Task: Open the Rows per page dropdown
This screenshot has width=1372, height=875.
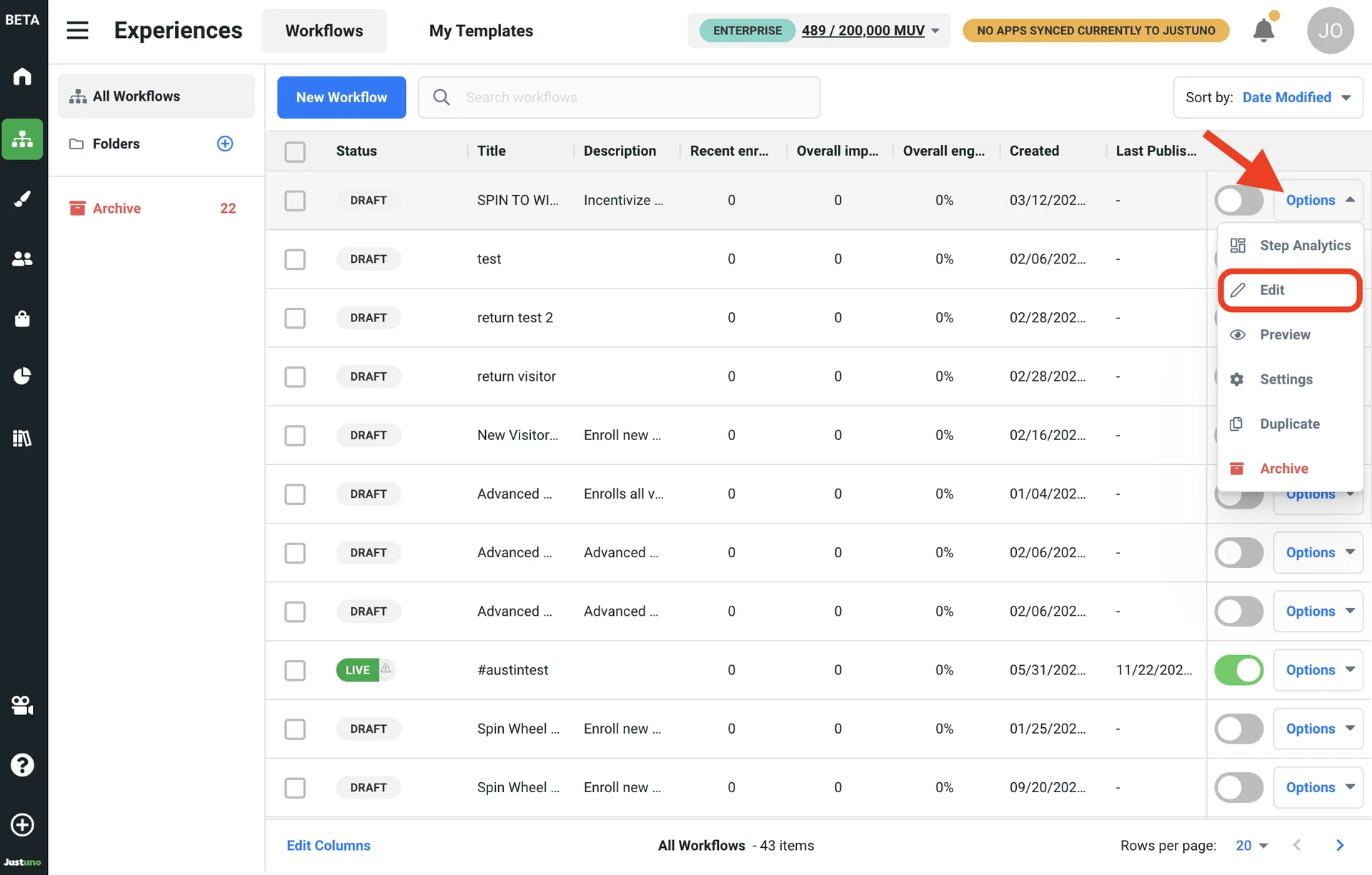Action: click(1252, 845)
